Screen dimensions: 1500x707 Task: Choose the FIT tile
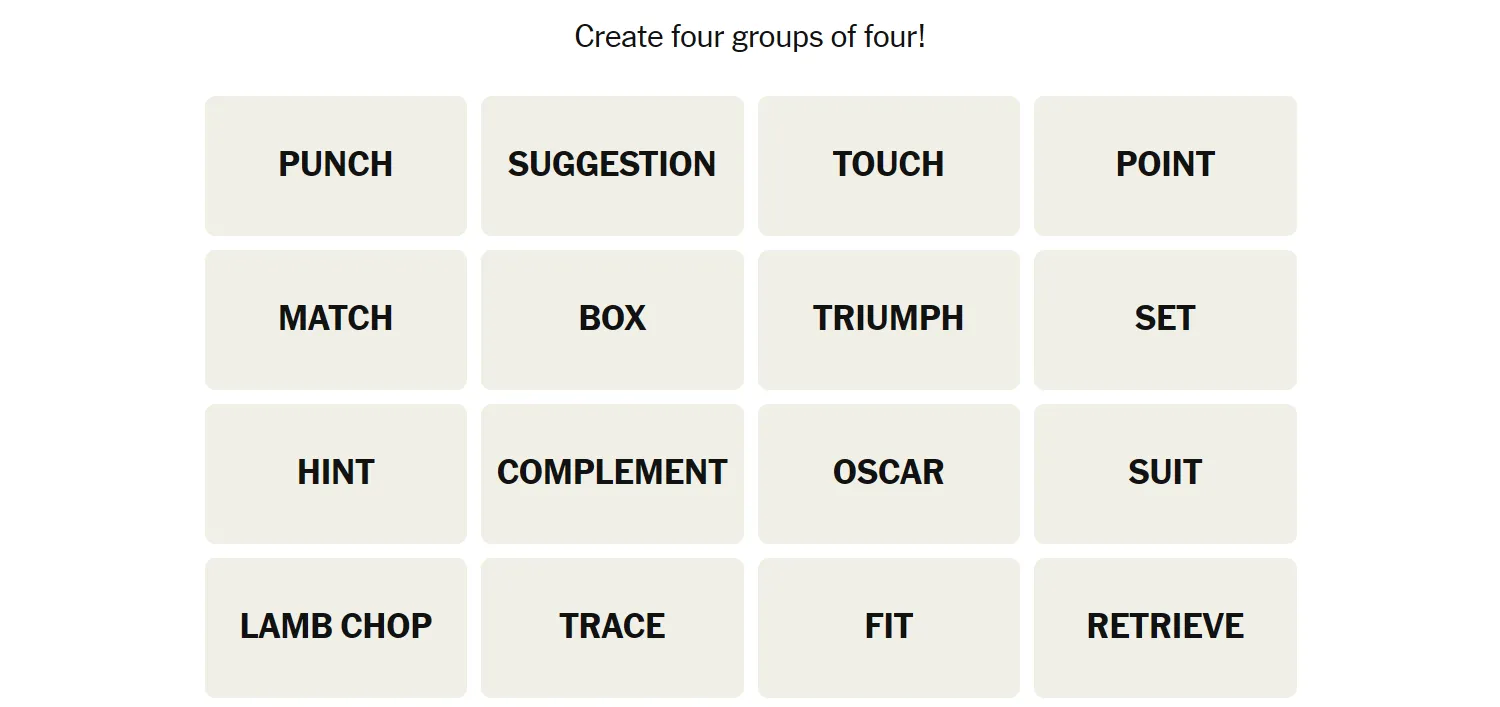click(889, 628)
